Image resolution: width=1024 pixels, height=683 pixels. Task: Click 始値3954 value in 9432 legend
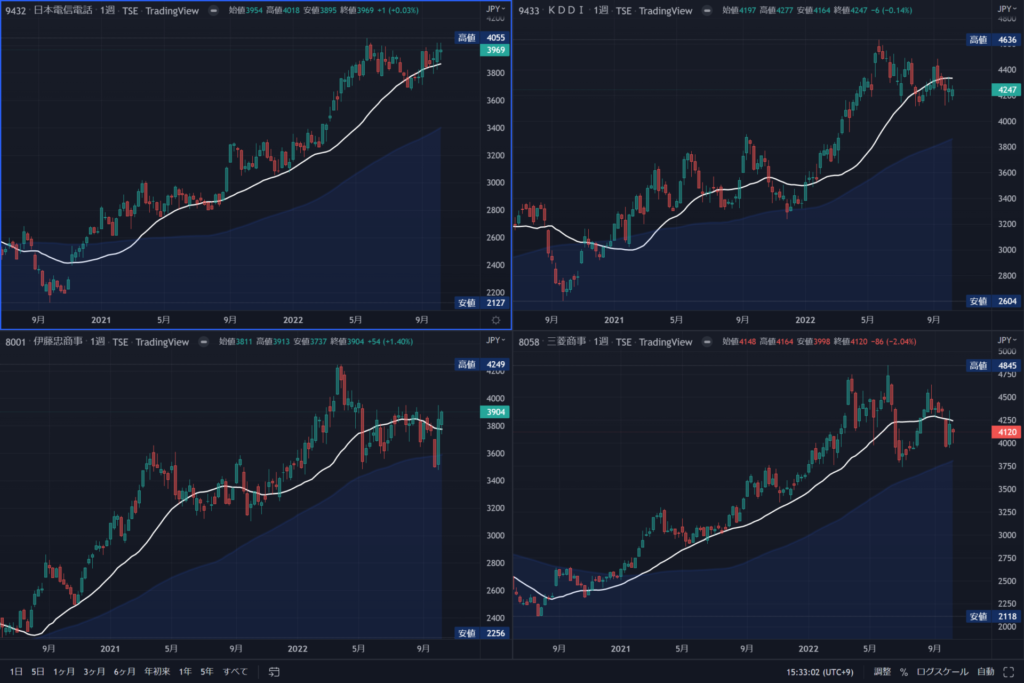(x=246, y=10)
